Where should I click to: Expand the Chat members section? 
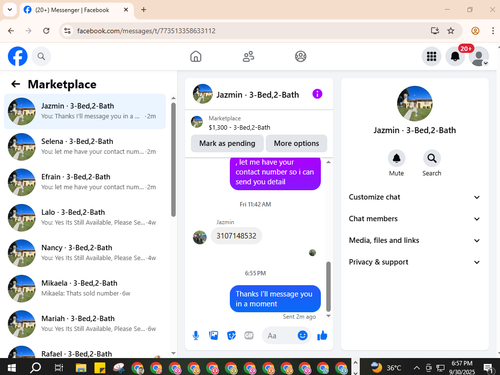(x=414, y=219)
